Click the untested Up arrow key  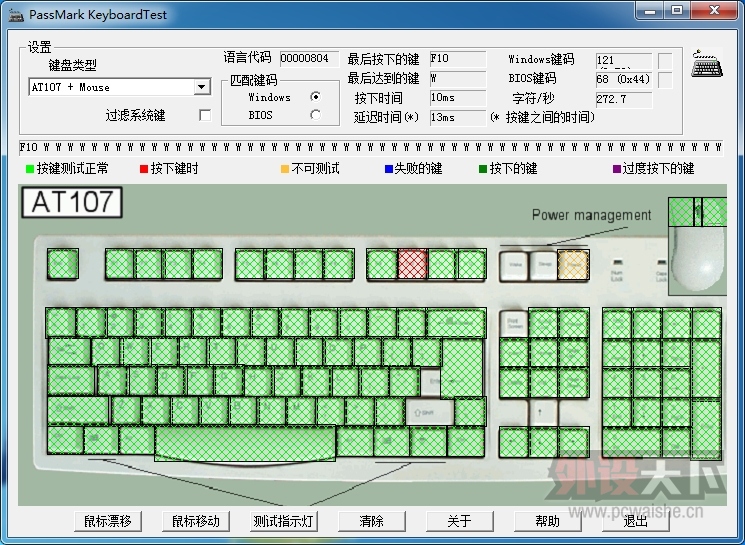544,412
